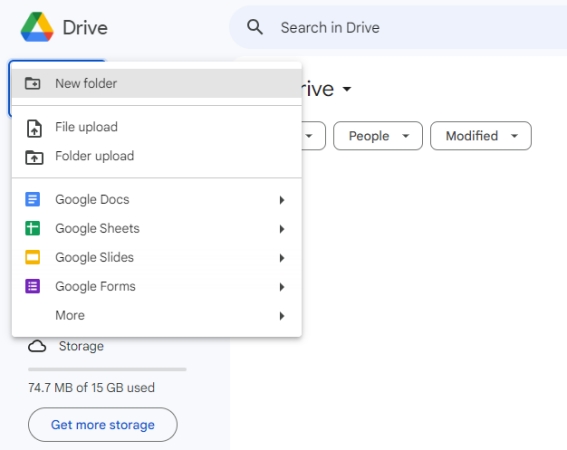Open the People filter dropdown
The width and height of the screenshot is (567, 450).
(x=378, y=136)
